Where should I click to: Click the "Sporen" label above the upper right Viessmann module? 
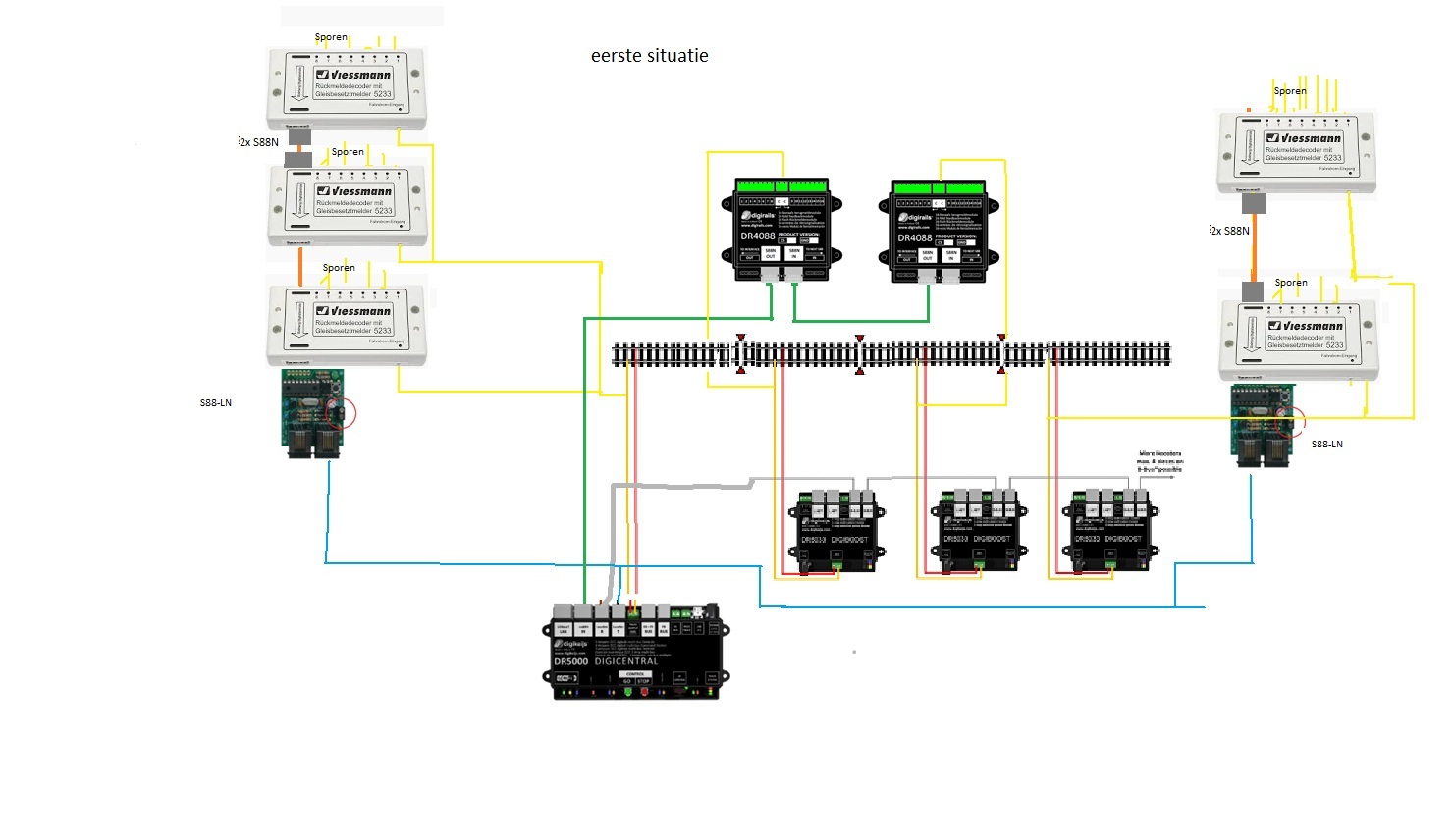1290,91
